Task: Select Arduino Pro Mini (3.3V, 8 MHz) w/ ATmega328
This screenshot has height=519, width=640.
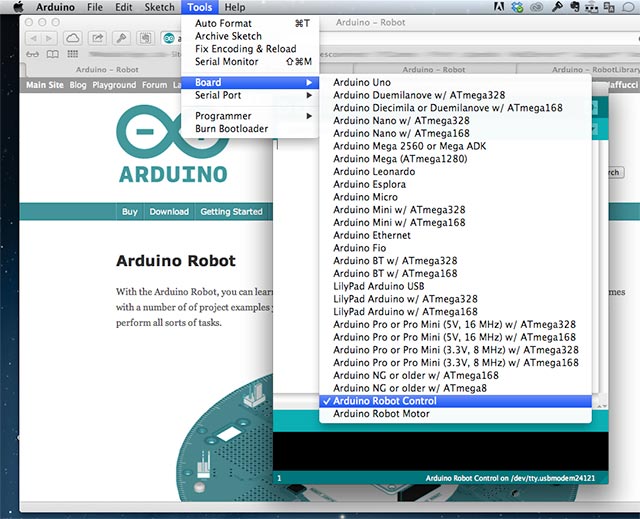Action: (x=456, y=350)
